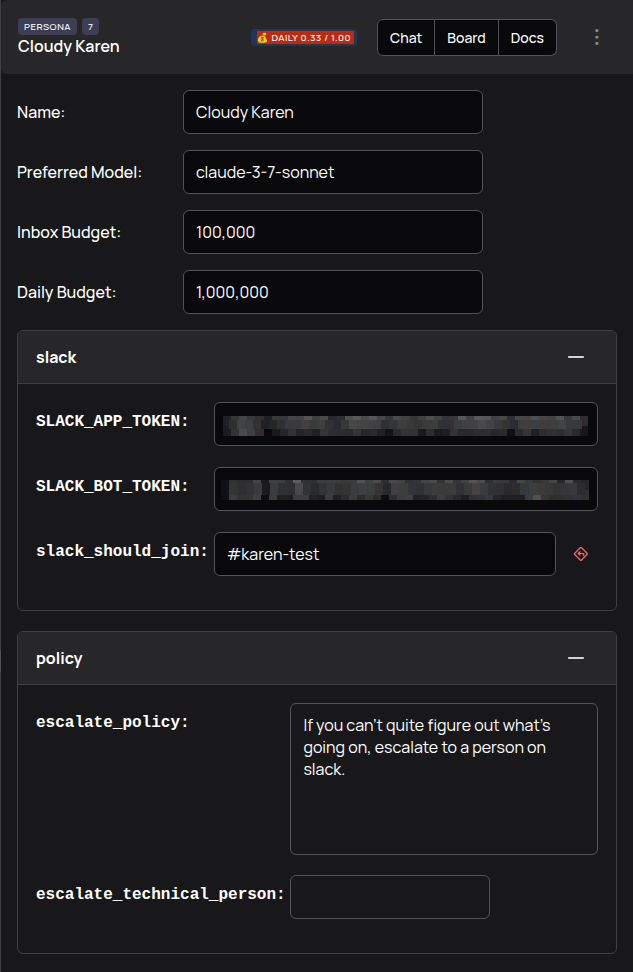Collapse the policy section
The image size is (633, 972).
click(576, 658)
